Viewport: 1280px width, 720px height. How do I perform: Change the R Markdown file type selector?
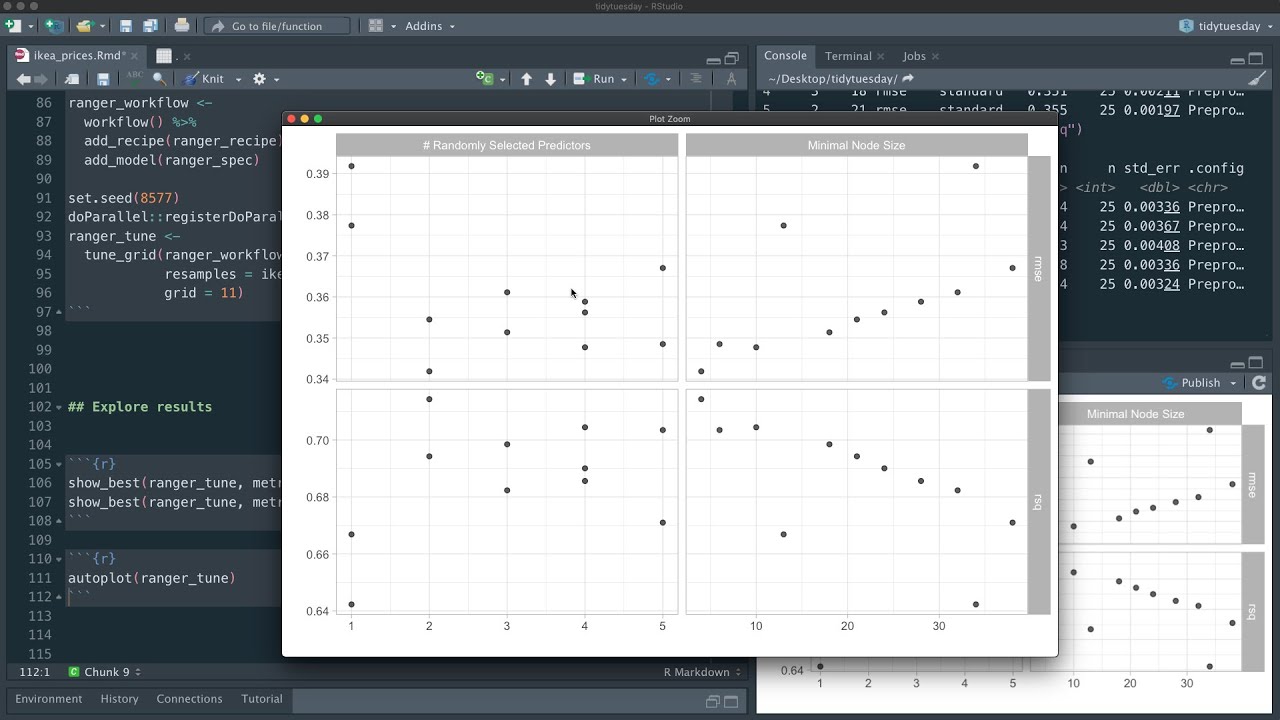point(702,672)
